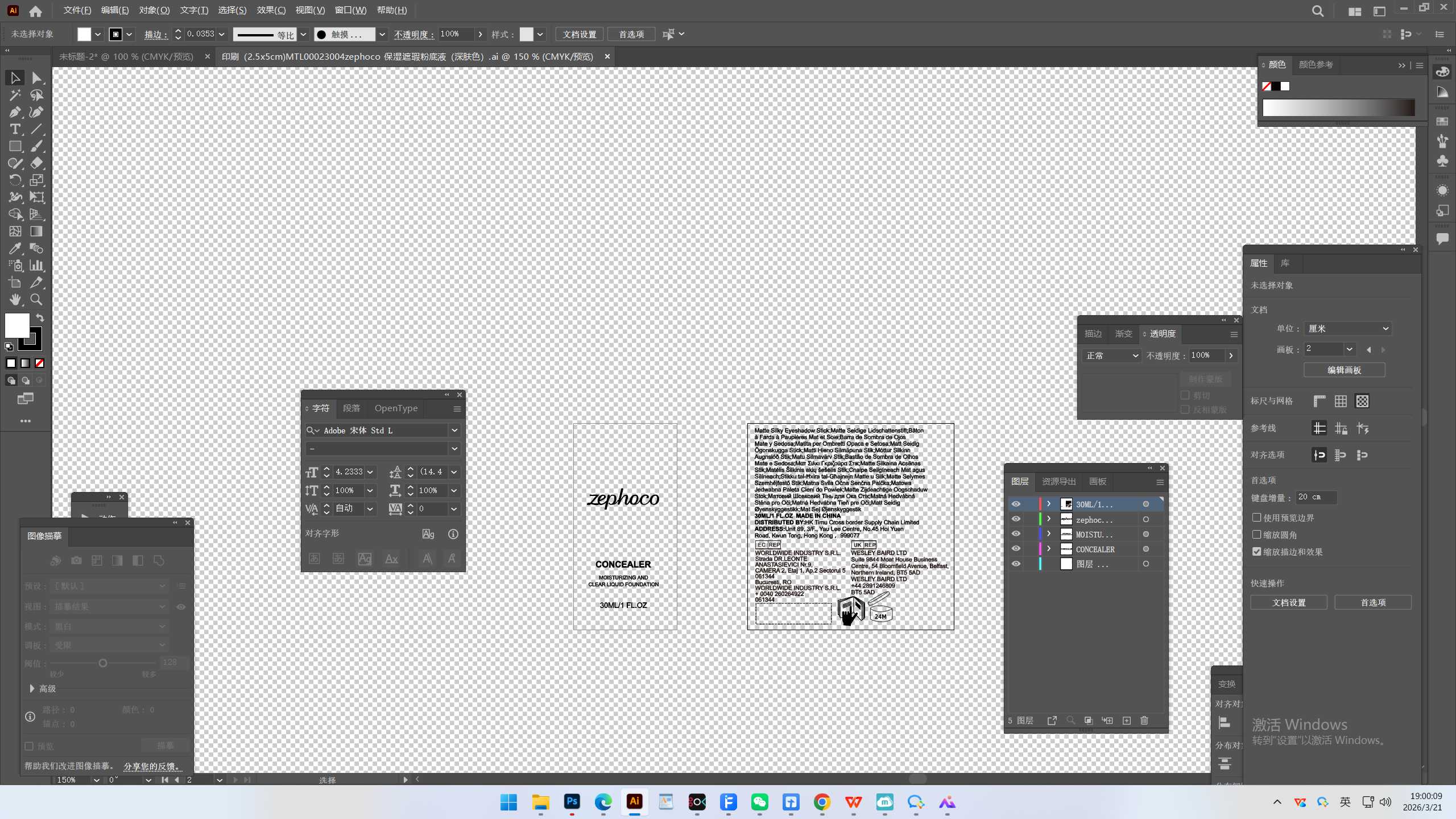1456x819 pixels.
Task: Select the Paintbrush tool
Action: tap(37, 146)
